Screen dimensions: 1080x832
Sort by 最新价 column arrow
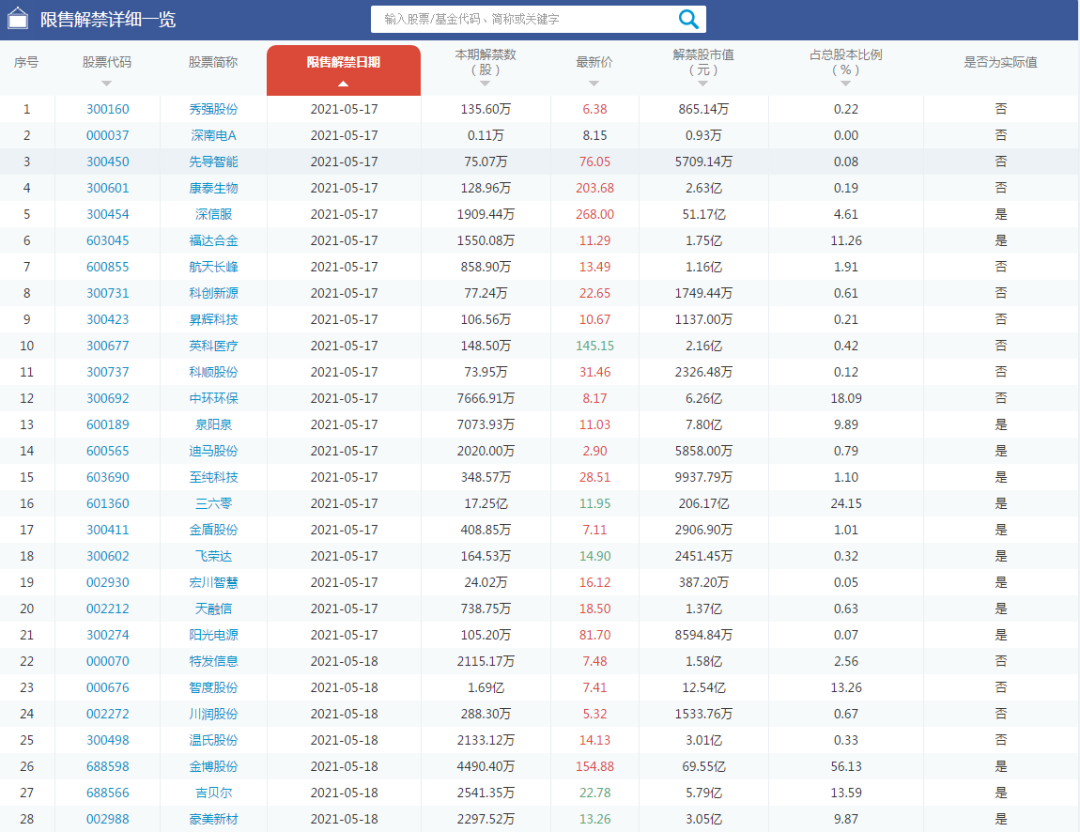click(x=594, y=83)
